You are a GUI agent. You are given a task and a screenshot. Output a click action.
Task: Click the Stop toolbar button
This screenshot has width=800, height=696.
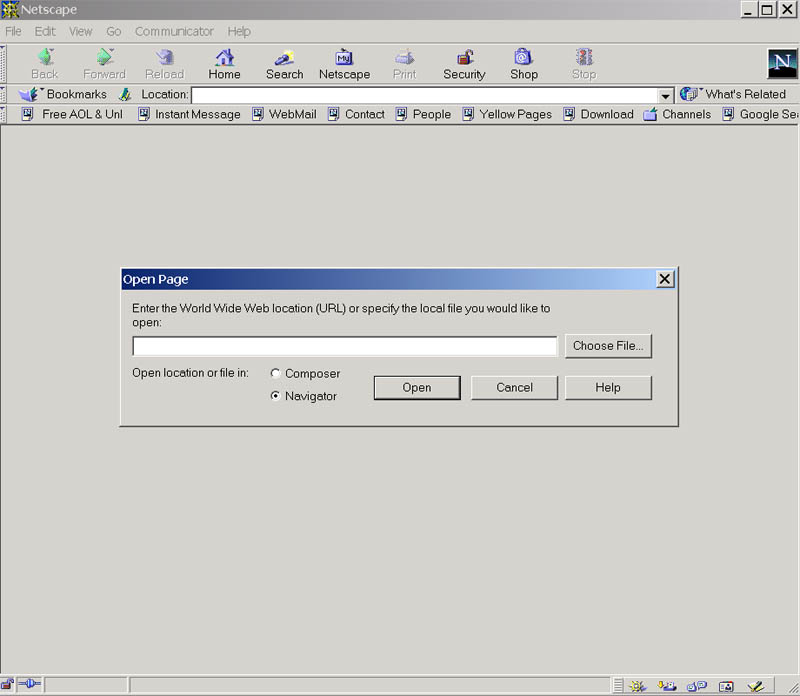coord(584,64)
